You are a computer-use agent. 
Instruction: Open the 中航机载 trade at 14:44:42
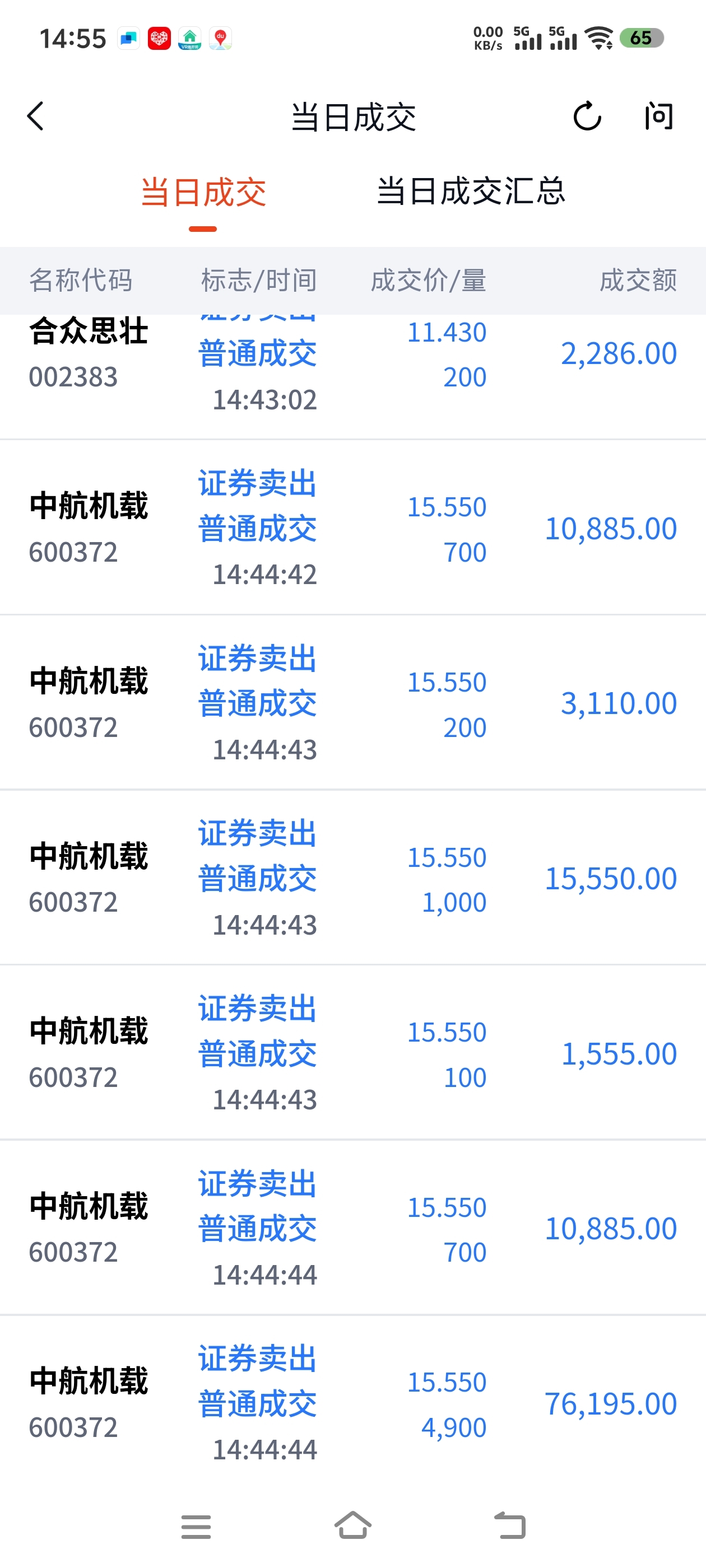(352, 528)
